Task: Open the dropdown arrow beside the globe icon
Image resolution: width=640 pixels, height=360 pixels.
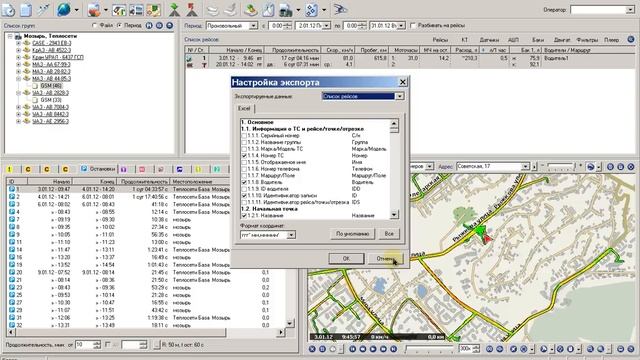Action: pos(76,9)
